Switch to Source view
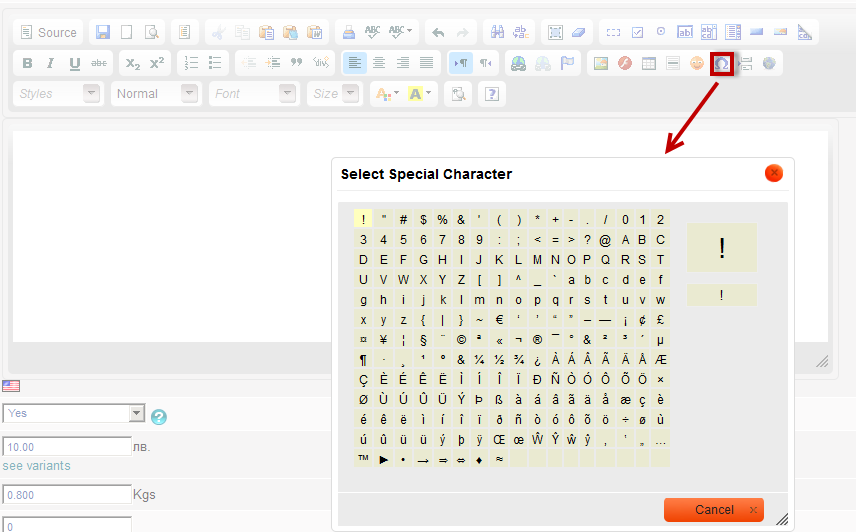Image resolution: width=856 pixels, height=532 pixels. point(48,32)
